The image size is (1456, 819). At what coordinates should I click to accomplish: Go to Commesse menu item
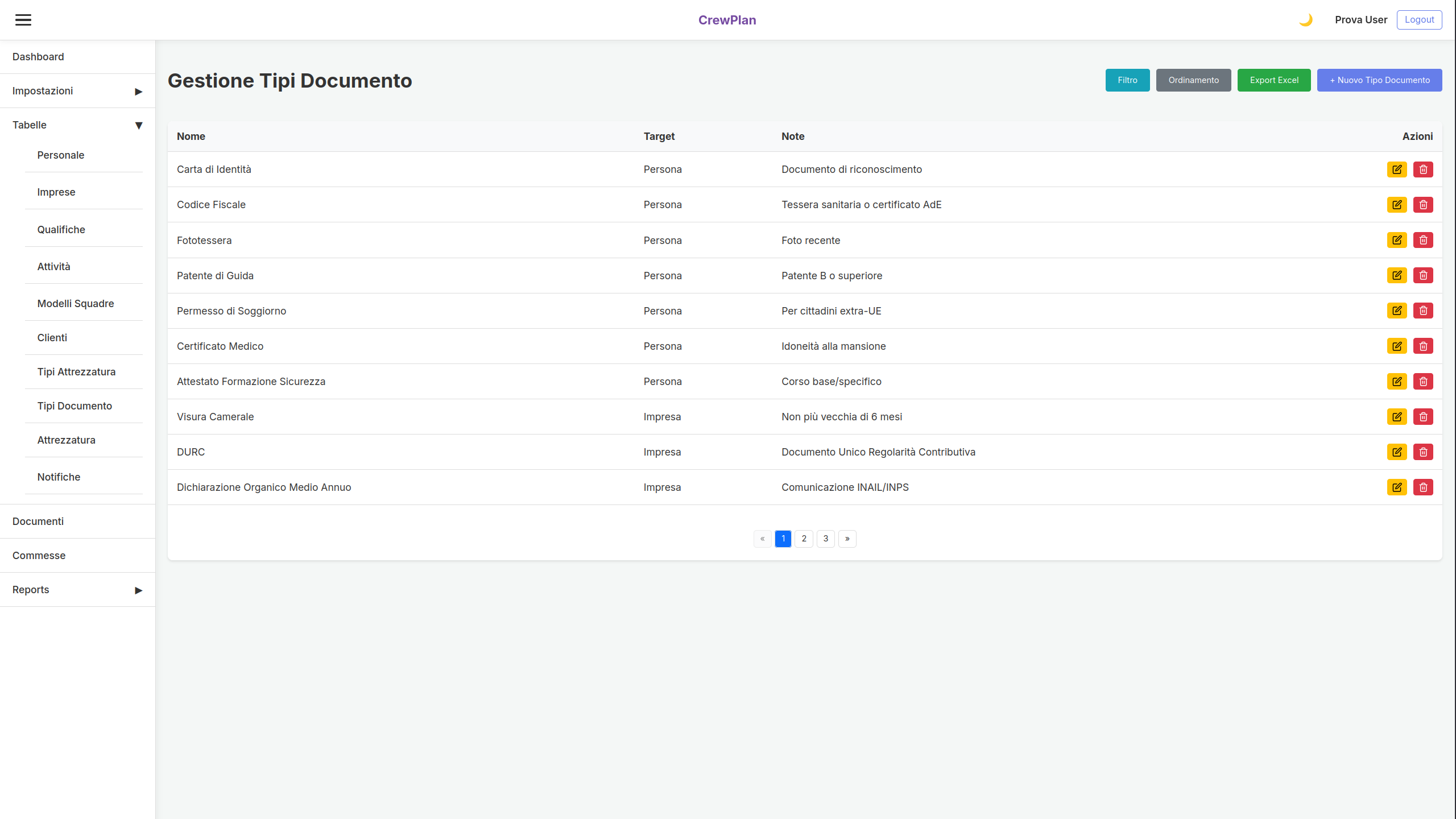(39, 556)
